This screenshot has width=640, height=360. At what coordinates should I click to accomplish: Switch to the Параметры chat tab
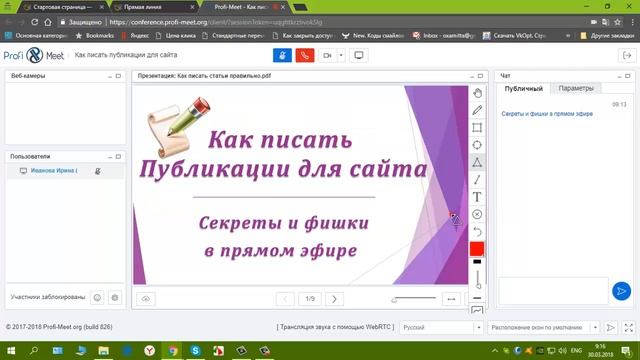pos(576,88)
